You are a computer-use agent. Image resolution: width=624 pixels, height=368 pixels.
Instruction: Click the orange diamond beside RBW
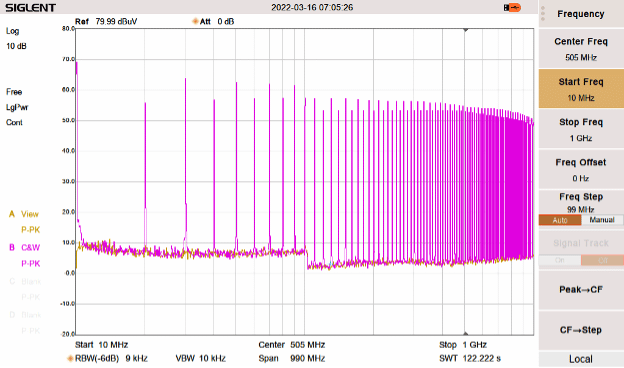coord(70,358)
